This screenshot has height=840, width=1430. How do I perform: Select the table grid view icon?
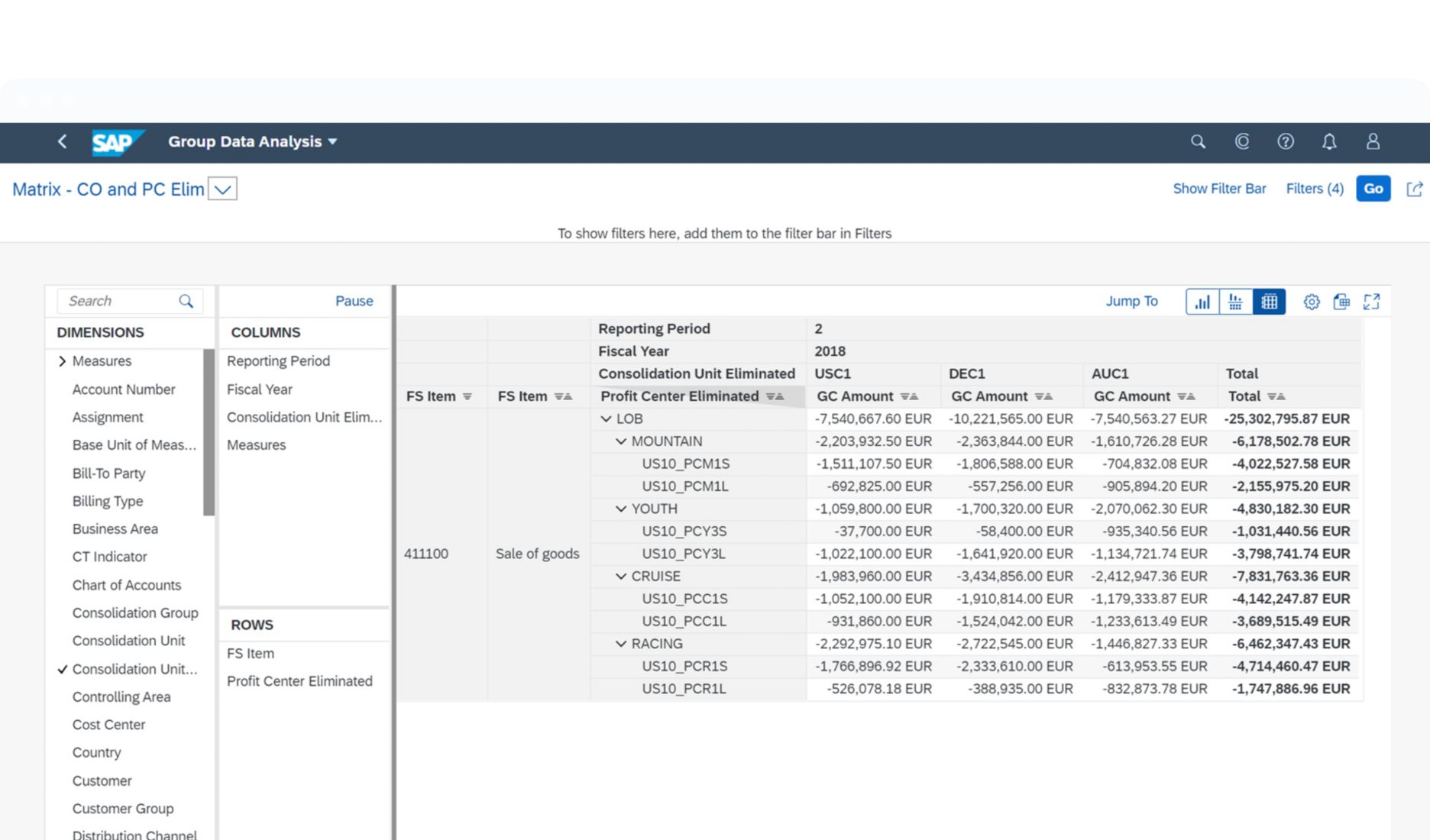1270,301
